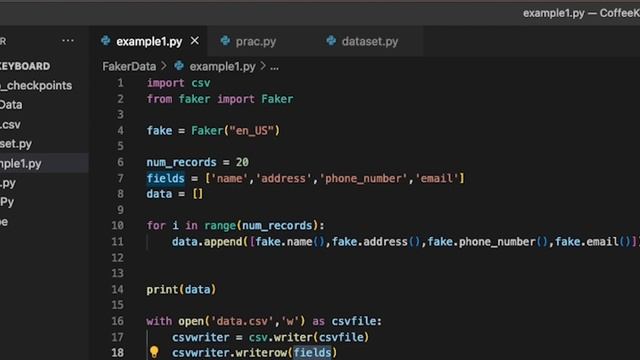Viewport: 640px width, 360px height.
Task: Select example1.py in the breadcrumb
Action: pos(222,67)
